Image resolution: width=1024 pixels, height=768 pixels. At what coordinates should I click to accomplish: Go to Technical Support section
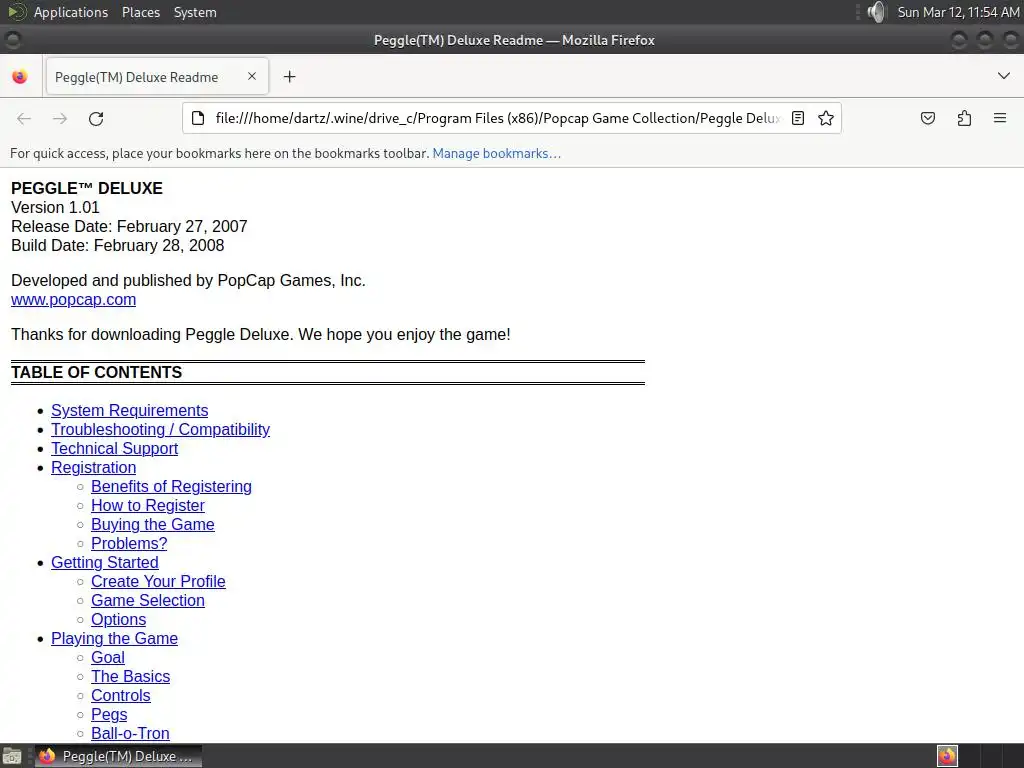tap(114, 449)
